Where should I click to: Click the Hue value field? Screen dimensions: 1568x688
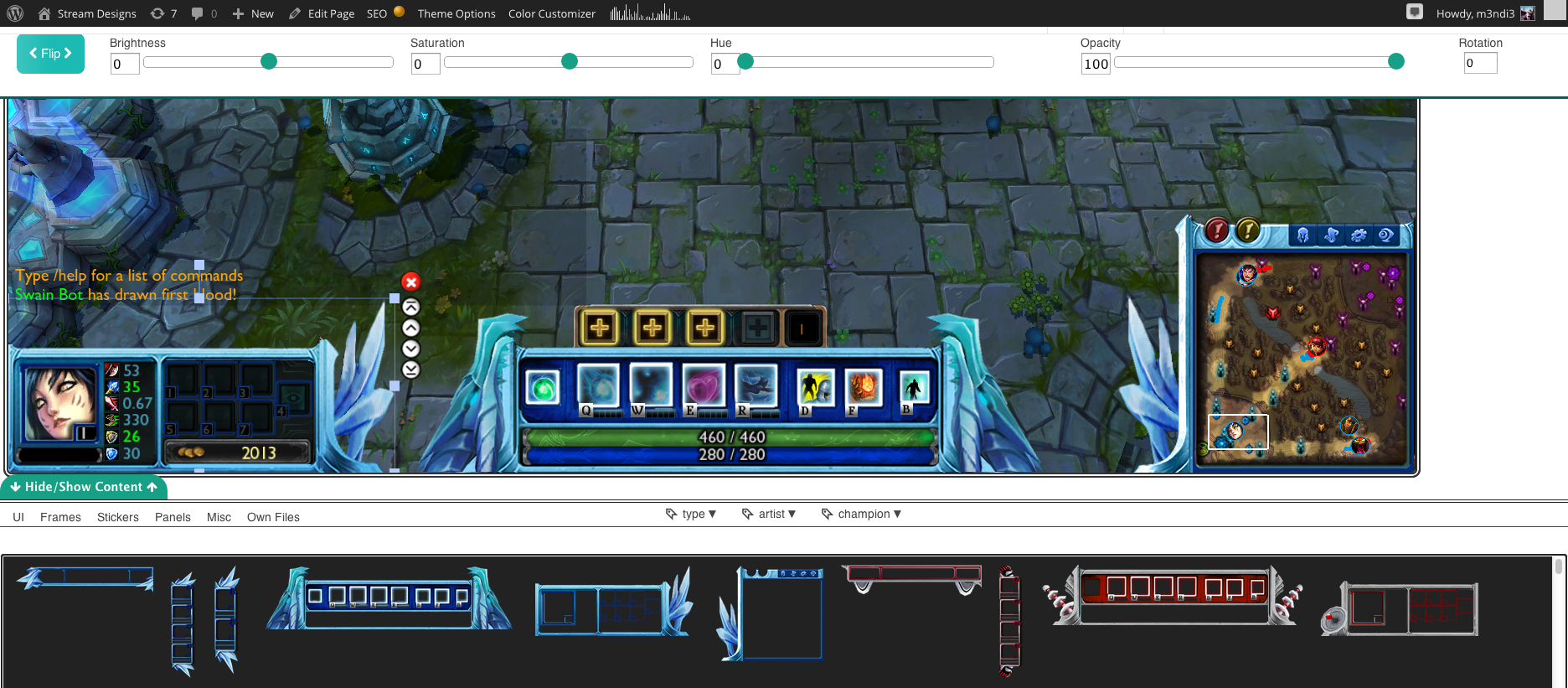pos(725,64)
